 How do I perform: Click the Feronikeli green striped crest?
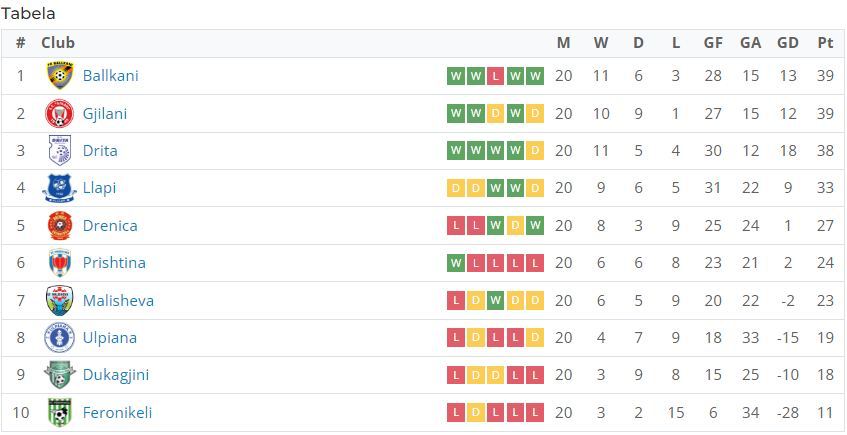click(x=59, y=412)
